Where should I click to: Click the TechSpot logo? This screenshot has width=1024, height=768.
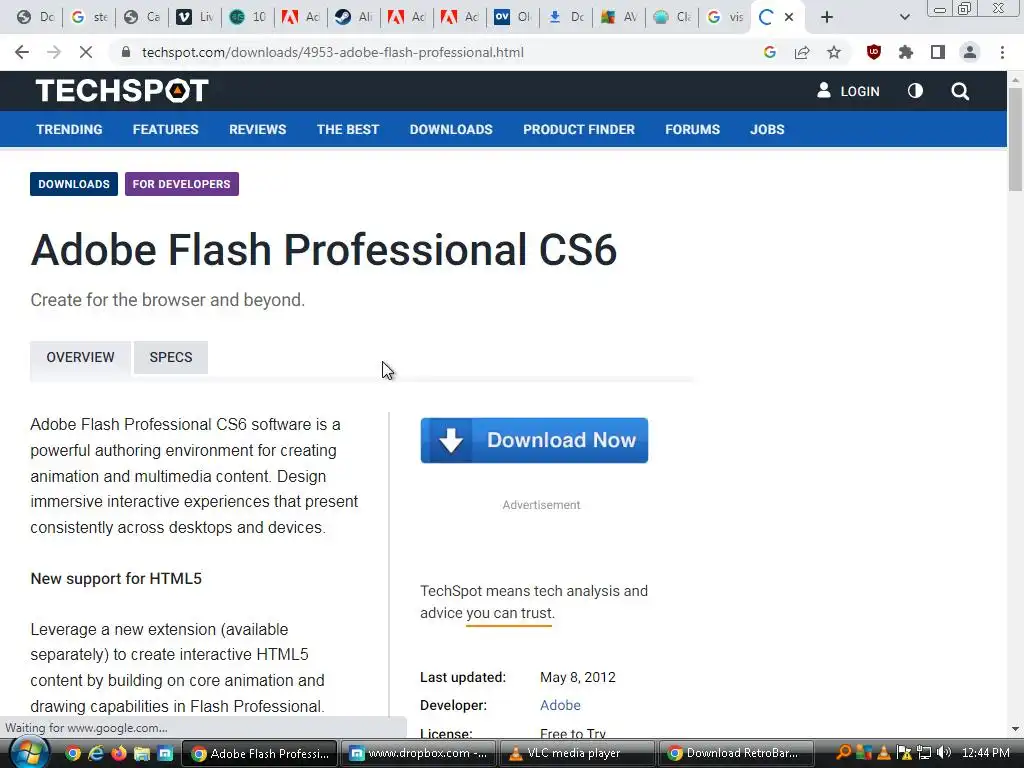pyautogui.click(x=122, y=91)
